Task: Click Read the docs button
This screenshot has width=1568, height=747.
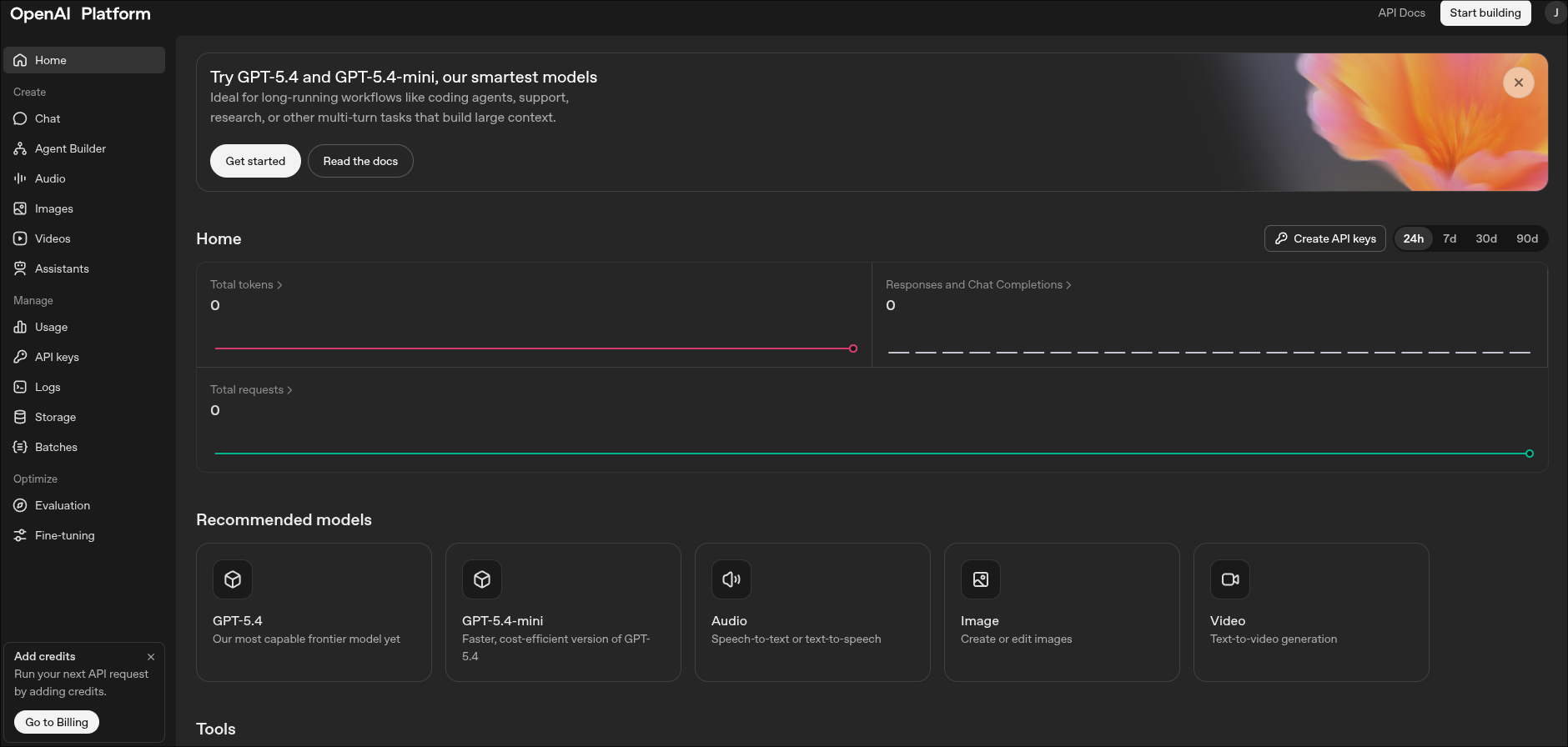Action: [x=360, y=161]
